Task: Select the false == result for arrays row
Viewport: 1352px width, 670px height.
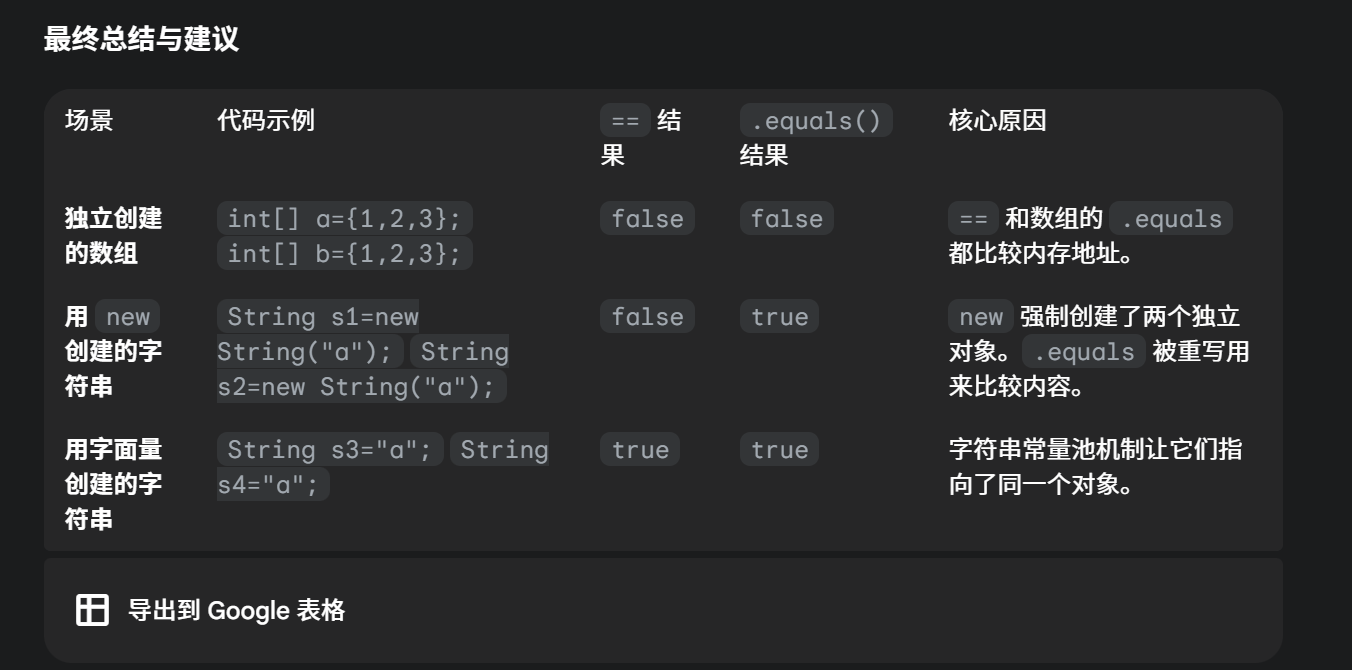Action: [x=647, y=219]
